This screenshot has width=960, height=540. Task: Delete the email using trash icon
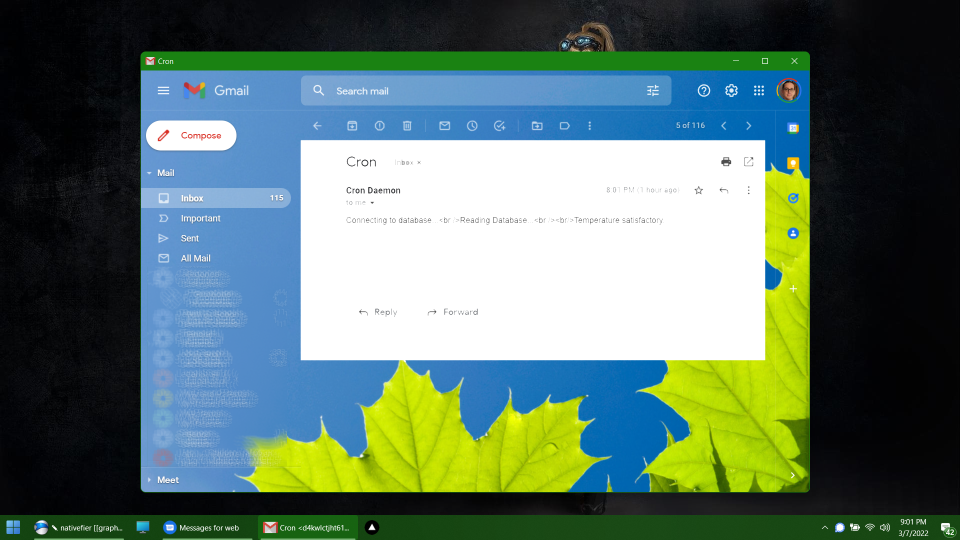(x=407, y=126)
